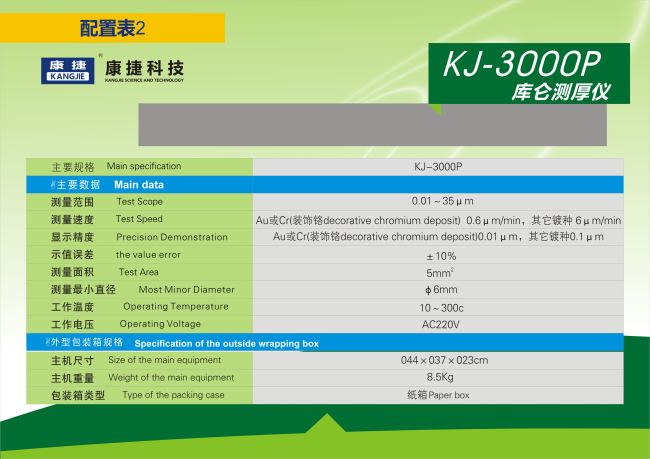
Task: Click the Test Speed value '0.6 μm/min' cell
Action: tap(438, 220)
